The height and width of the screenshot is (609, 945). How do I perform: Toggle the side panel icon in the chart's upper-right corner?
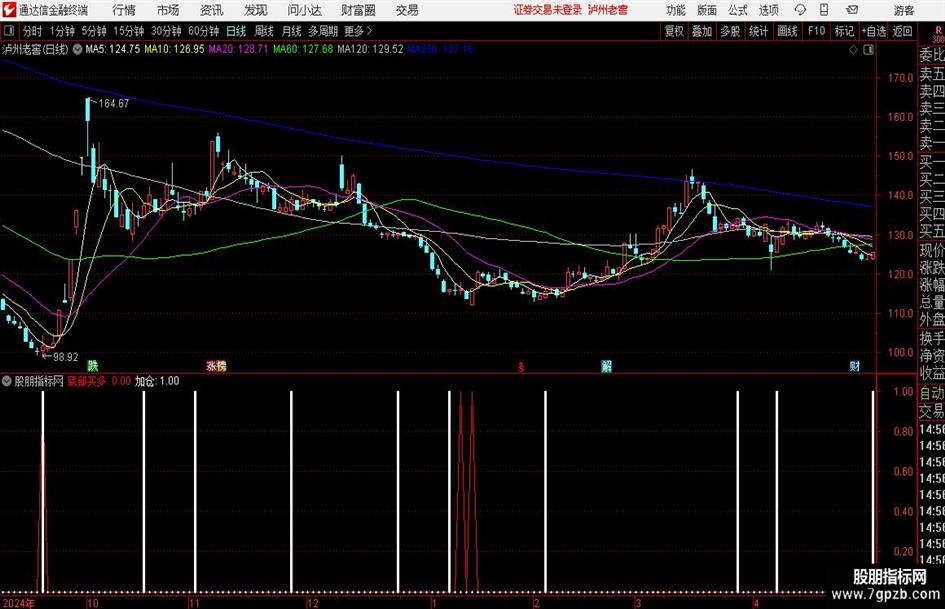(868, 49)
